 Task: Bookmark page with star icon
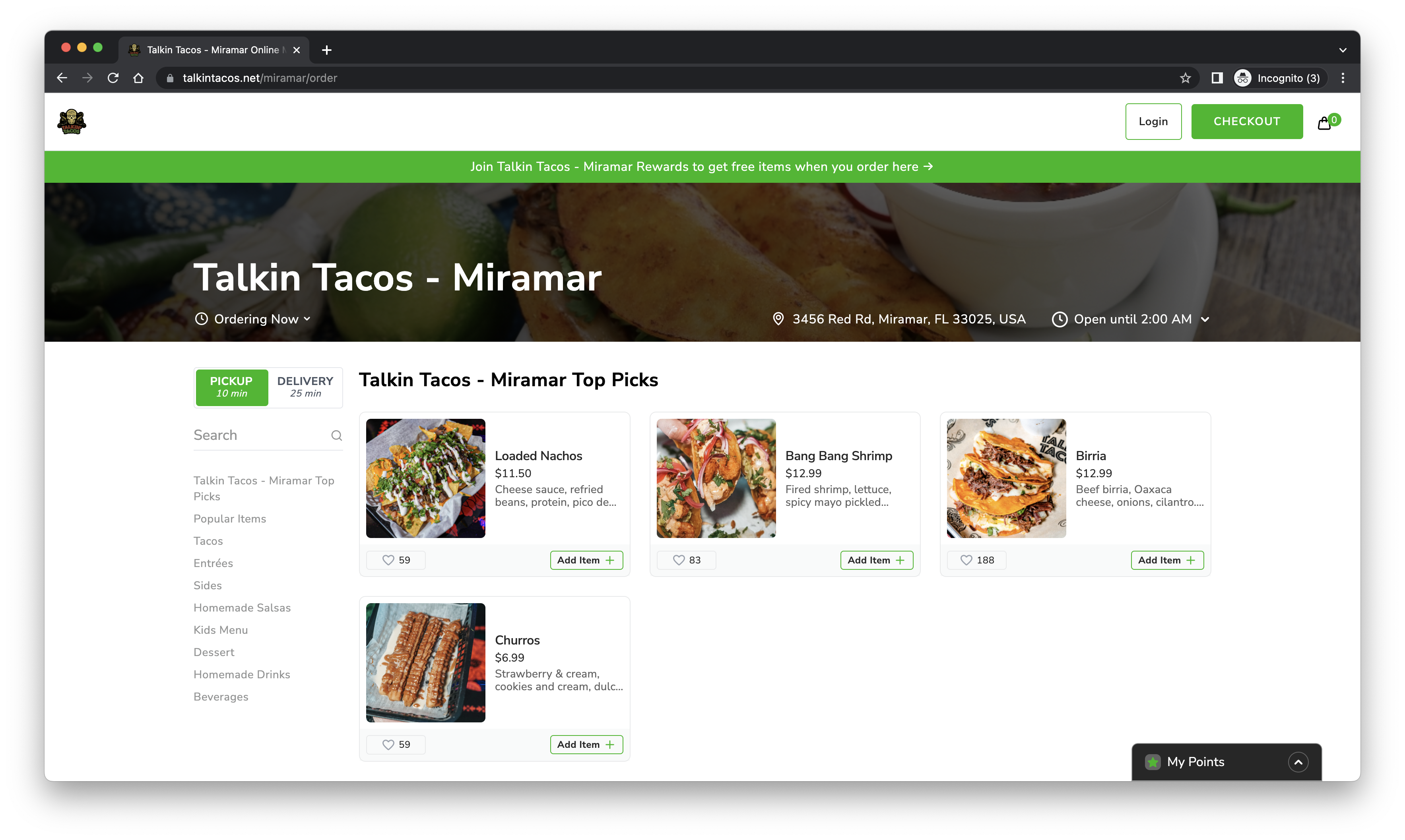tap(1185, 78)
